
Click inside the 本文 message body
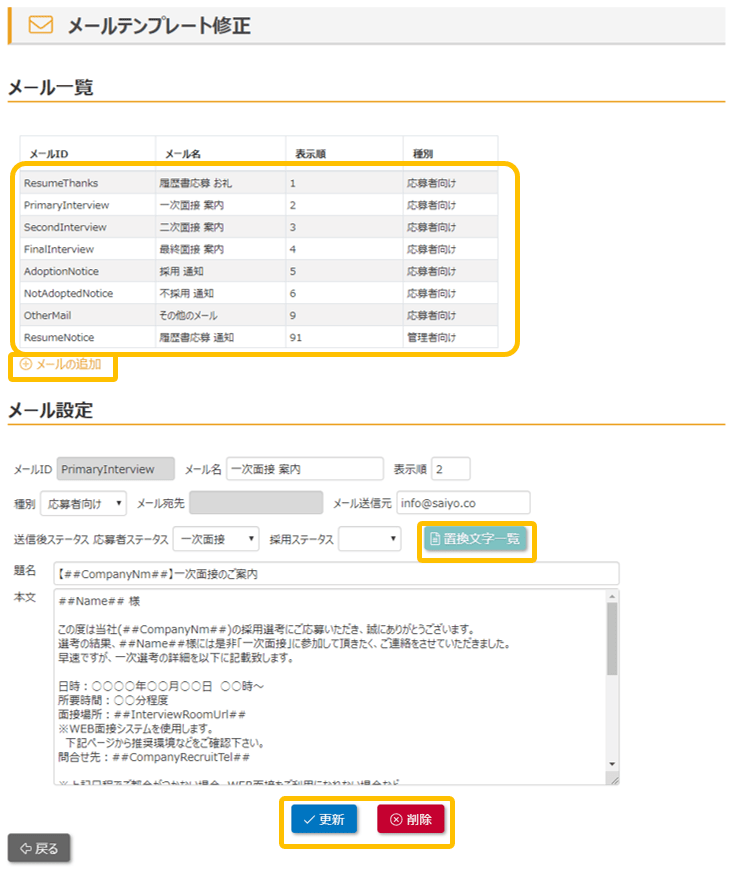(330, 690)
